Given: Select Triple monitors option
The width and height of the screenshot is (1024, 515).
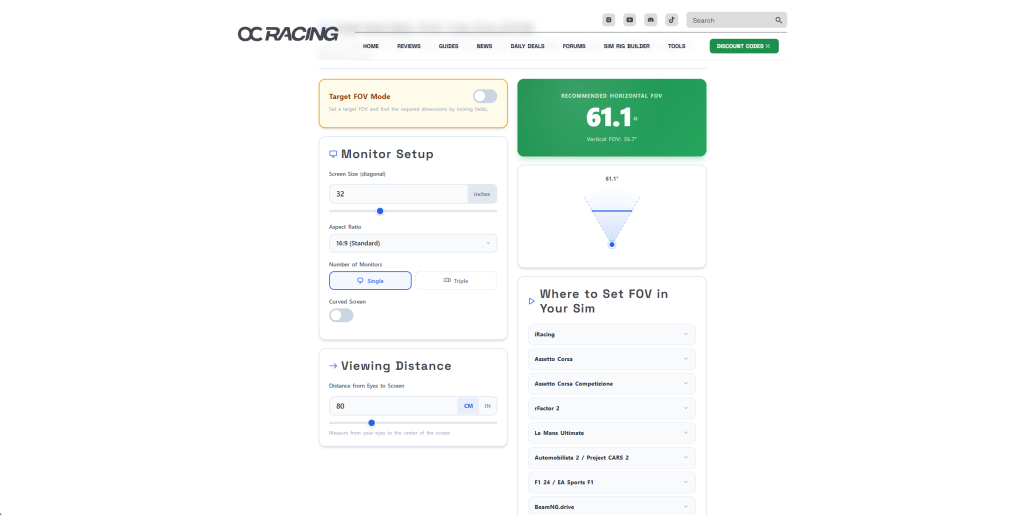Looking at the screenshot, I should pos(455,281).
